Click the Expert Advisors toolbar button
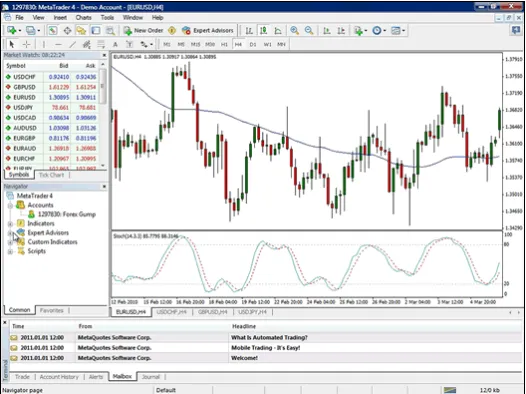 click(x=208, y=31)
